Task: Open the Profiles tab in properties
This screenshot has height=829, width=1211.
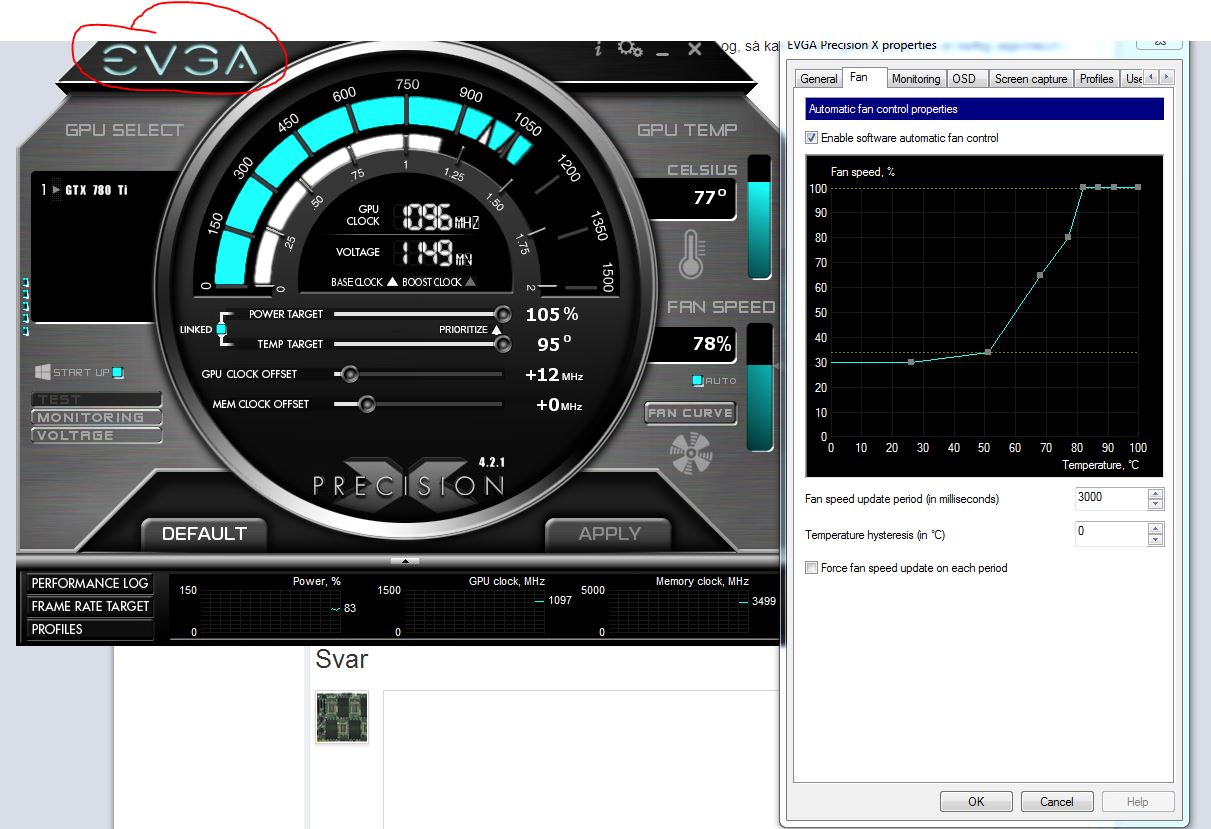Action: [1097, 79]
